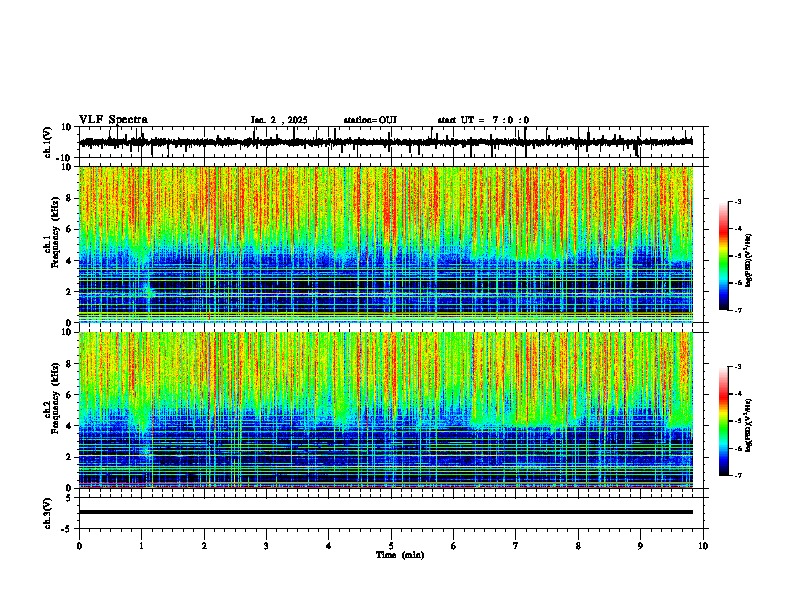Click the "8" kHz tick on the ch.1 frequency axis
This screenshot has height=612, width=792.
pyautogui.click(x=69, y=198)
